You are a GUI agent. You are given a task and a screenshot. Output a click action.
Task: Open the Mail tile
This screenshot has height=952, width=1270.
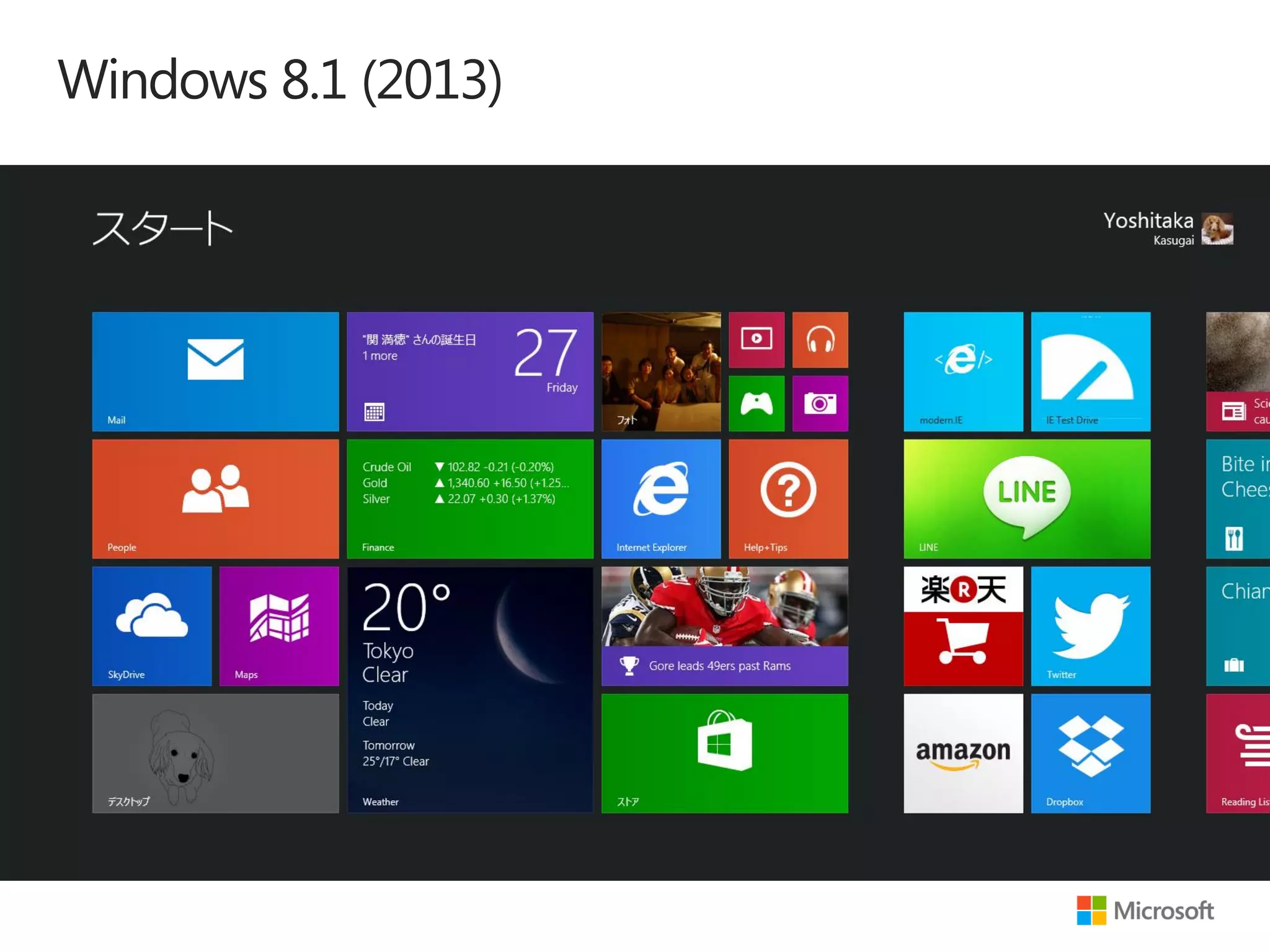215,371
